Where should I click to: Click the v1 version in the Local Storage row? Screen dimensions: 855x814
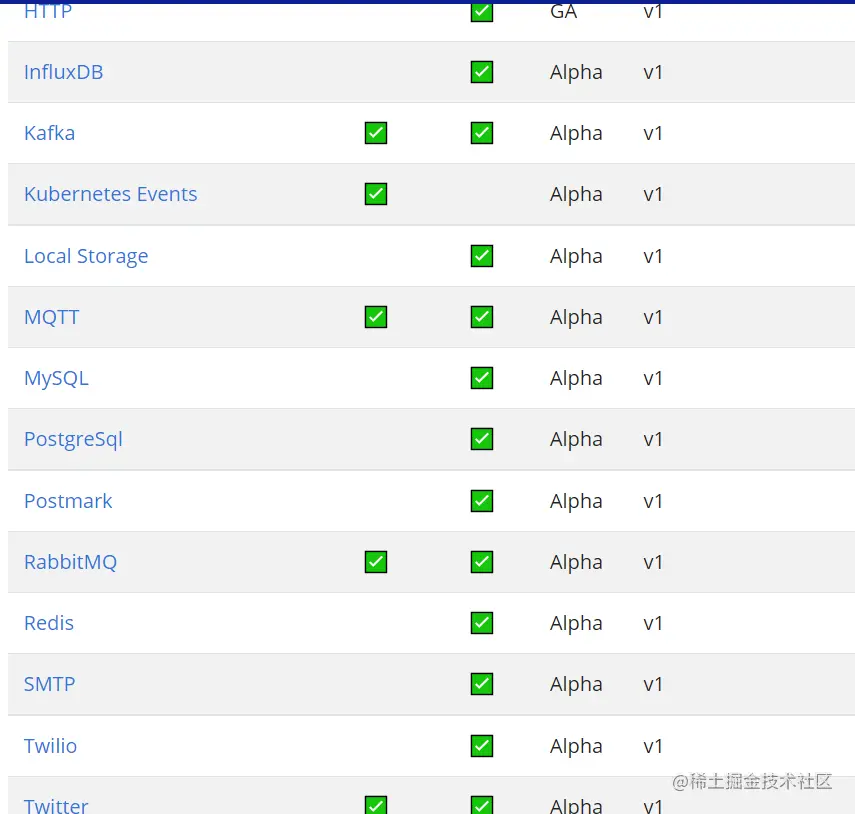point(653,256)
